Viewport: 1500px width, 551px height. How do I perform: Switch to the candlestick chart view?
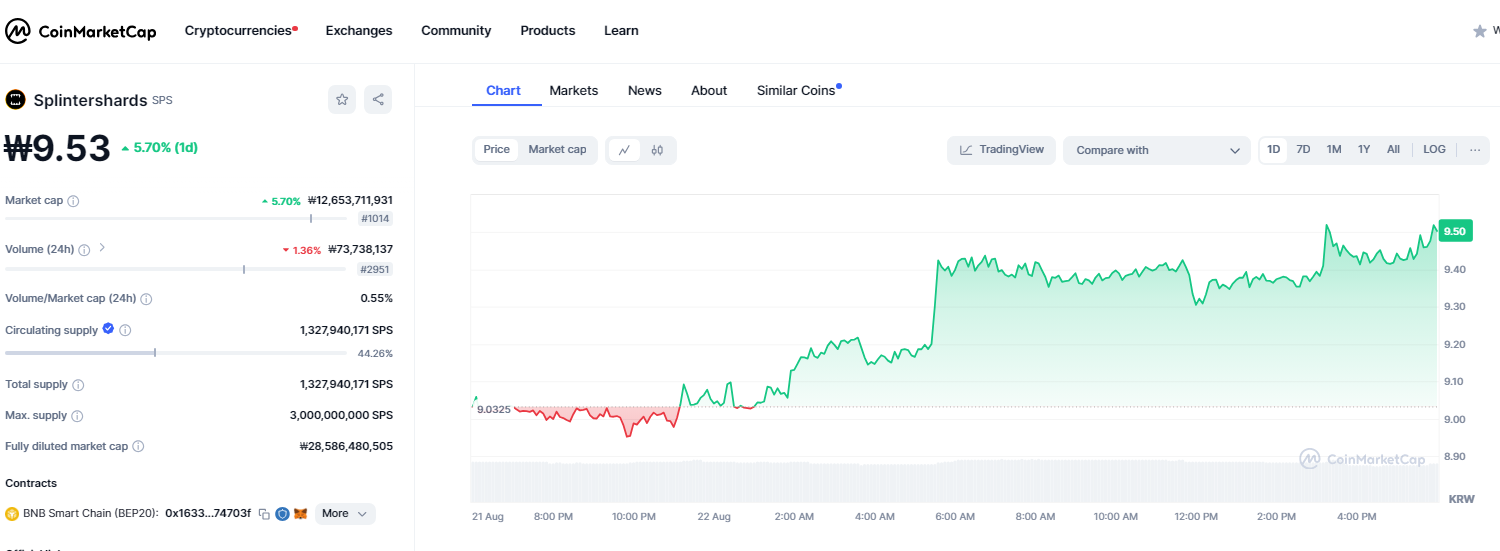tap(657, 150)
